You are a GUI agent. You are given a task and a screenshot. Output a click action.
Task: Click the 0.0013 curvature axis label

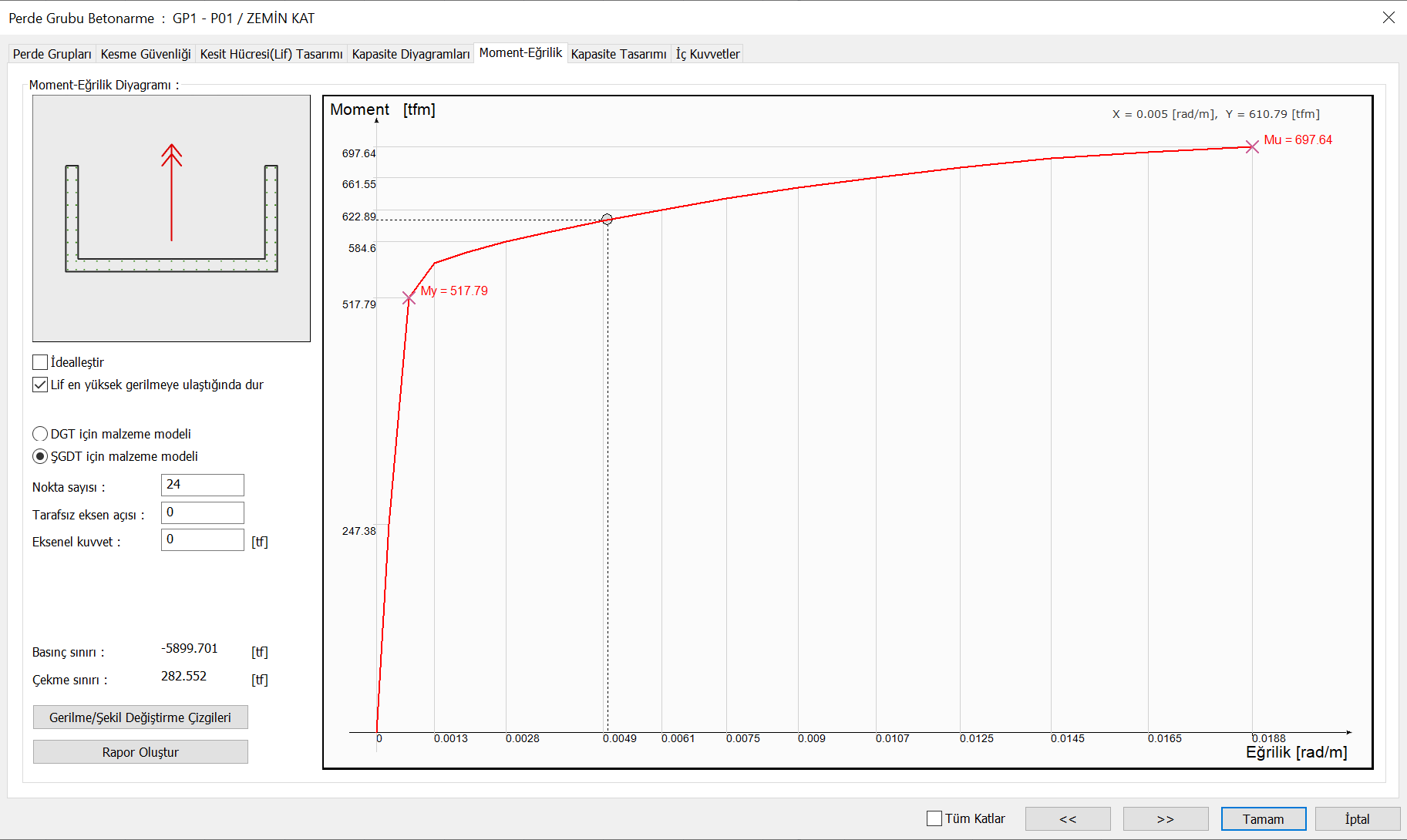pyautogui.click(x=451, y=738)
